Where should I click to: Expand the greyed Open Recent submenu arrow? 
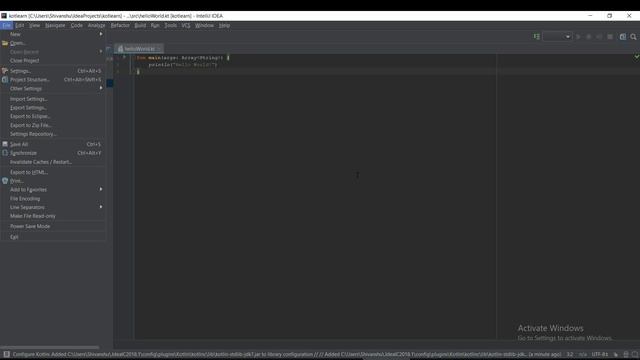tap(101, 51)
